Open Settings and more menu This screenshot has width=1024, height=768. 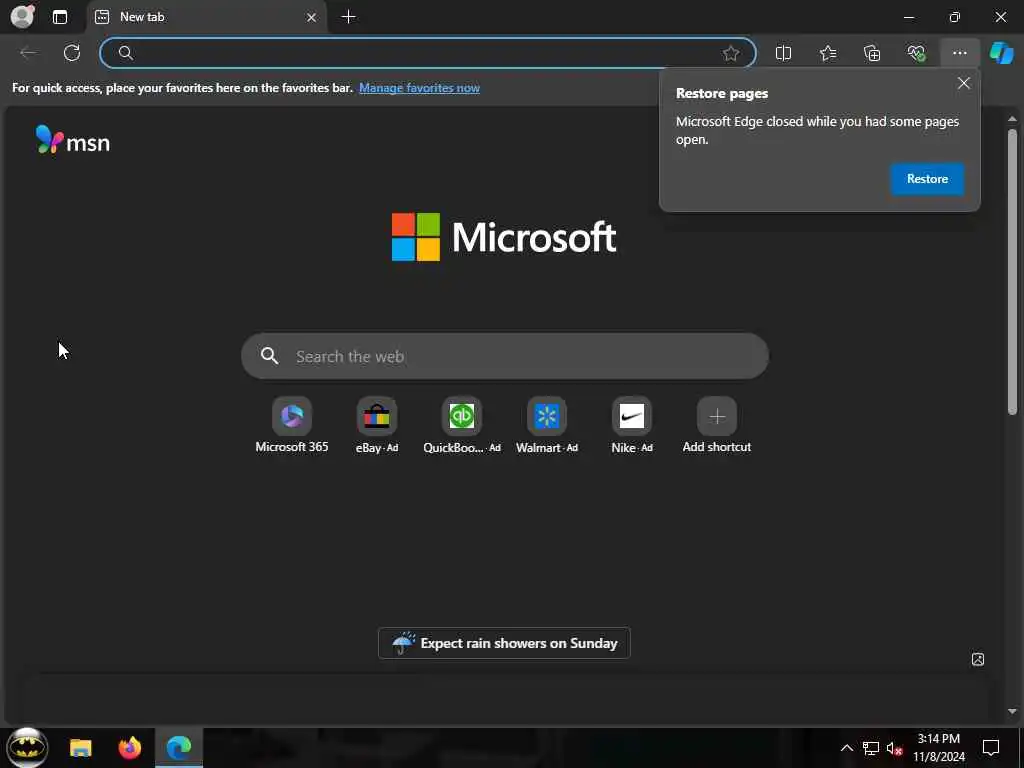coord(959,53)
